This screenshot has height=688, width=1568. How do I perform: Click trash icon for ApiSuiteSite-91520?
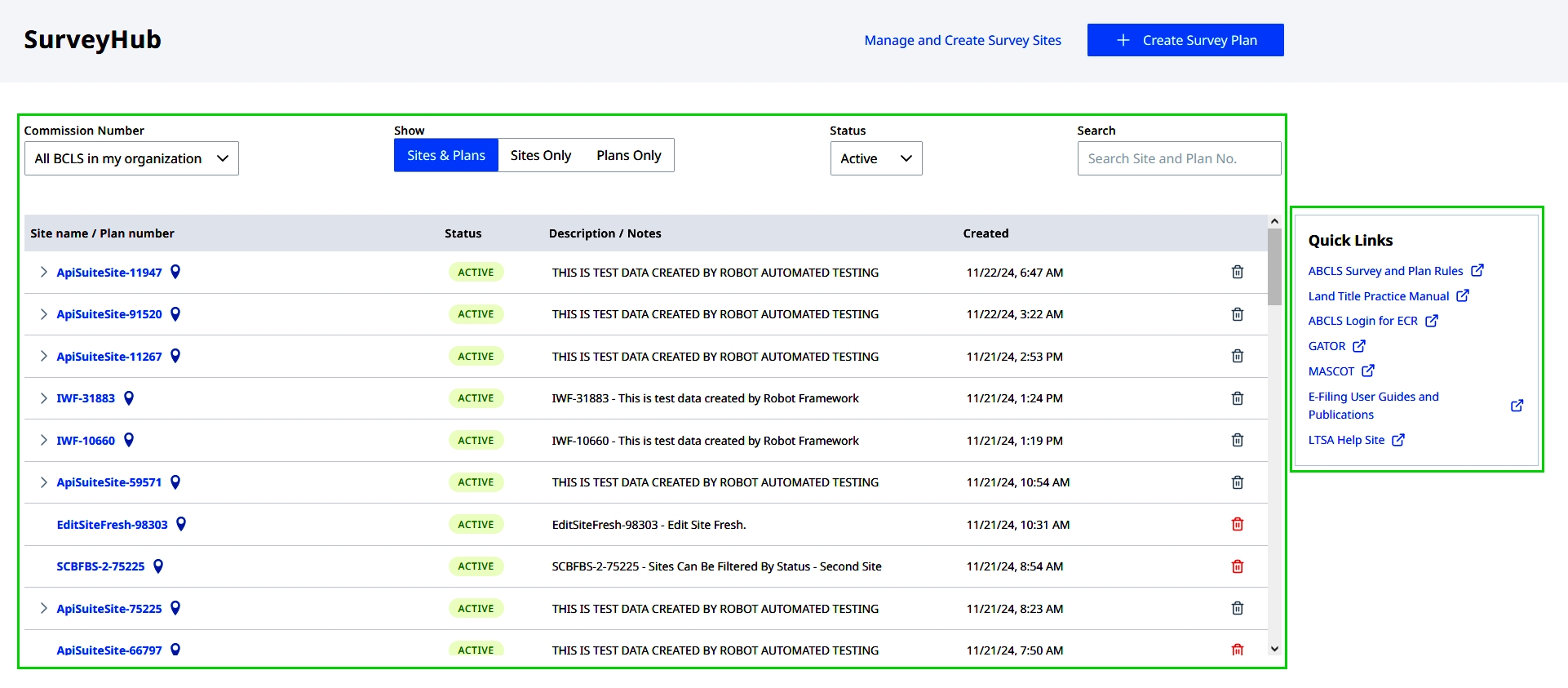(1237, 314)
